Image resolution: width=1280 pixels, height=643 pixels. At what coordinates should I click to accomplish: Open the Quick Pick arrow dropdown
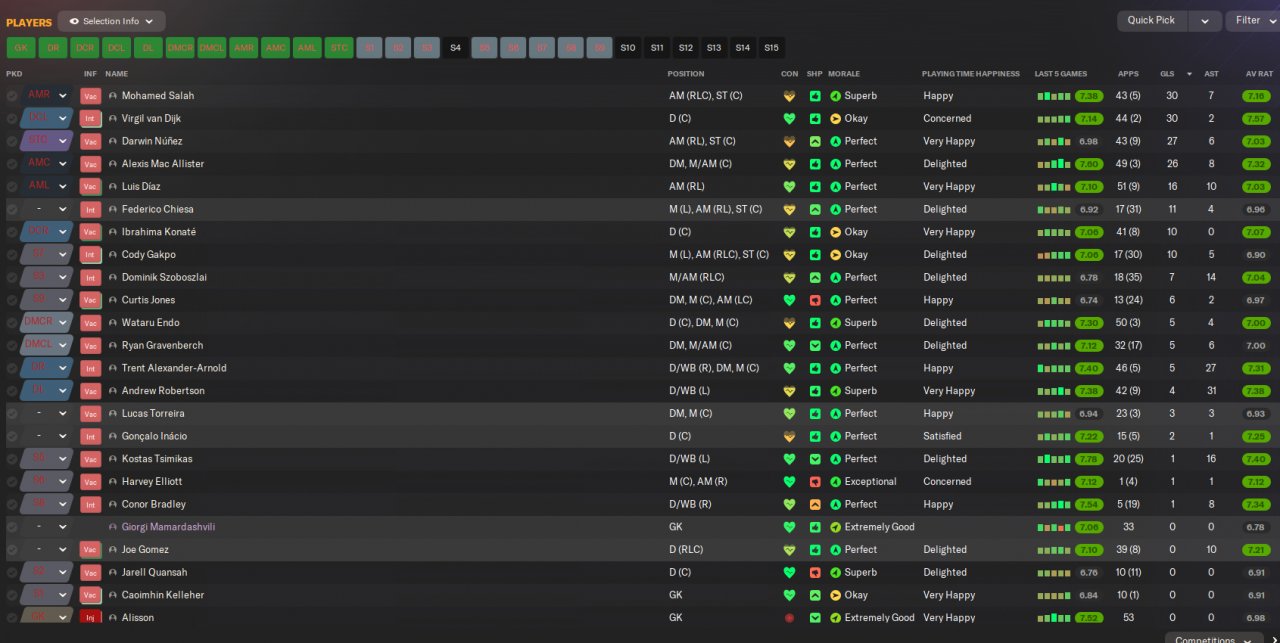pos(1205,20)
